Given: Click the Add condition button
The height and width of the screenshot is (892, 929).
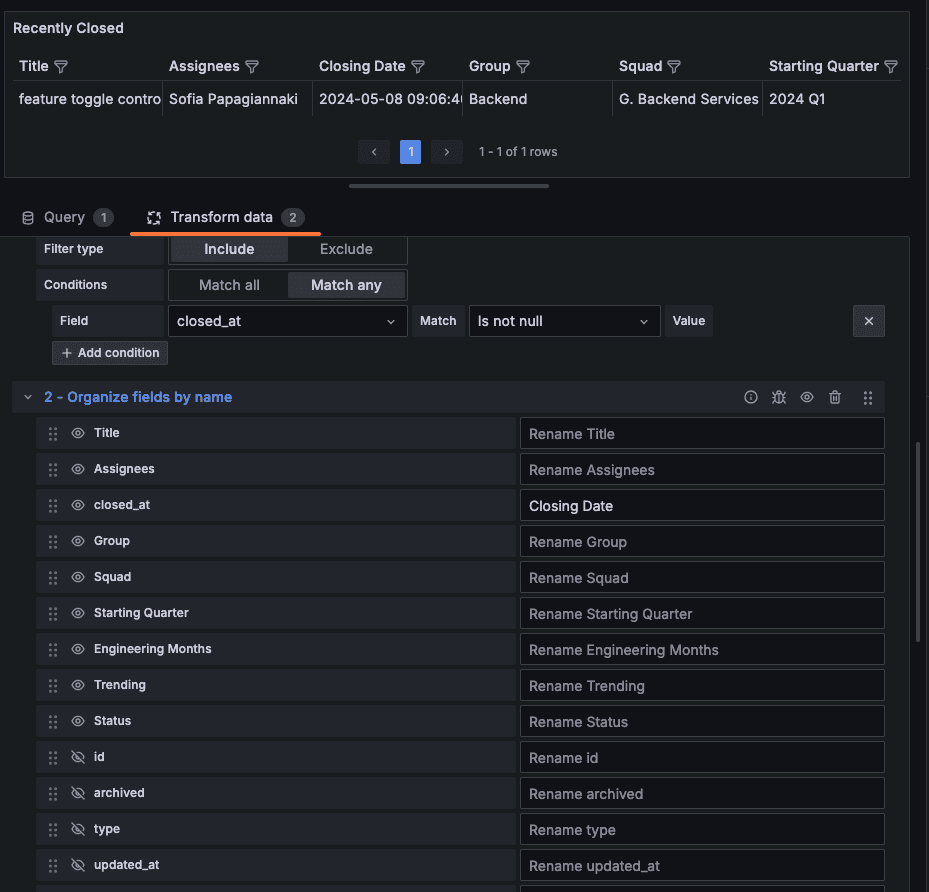Looking at the screenshot, I should (109, 352).
